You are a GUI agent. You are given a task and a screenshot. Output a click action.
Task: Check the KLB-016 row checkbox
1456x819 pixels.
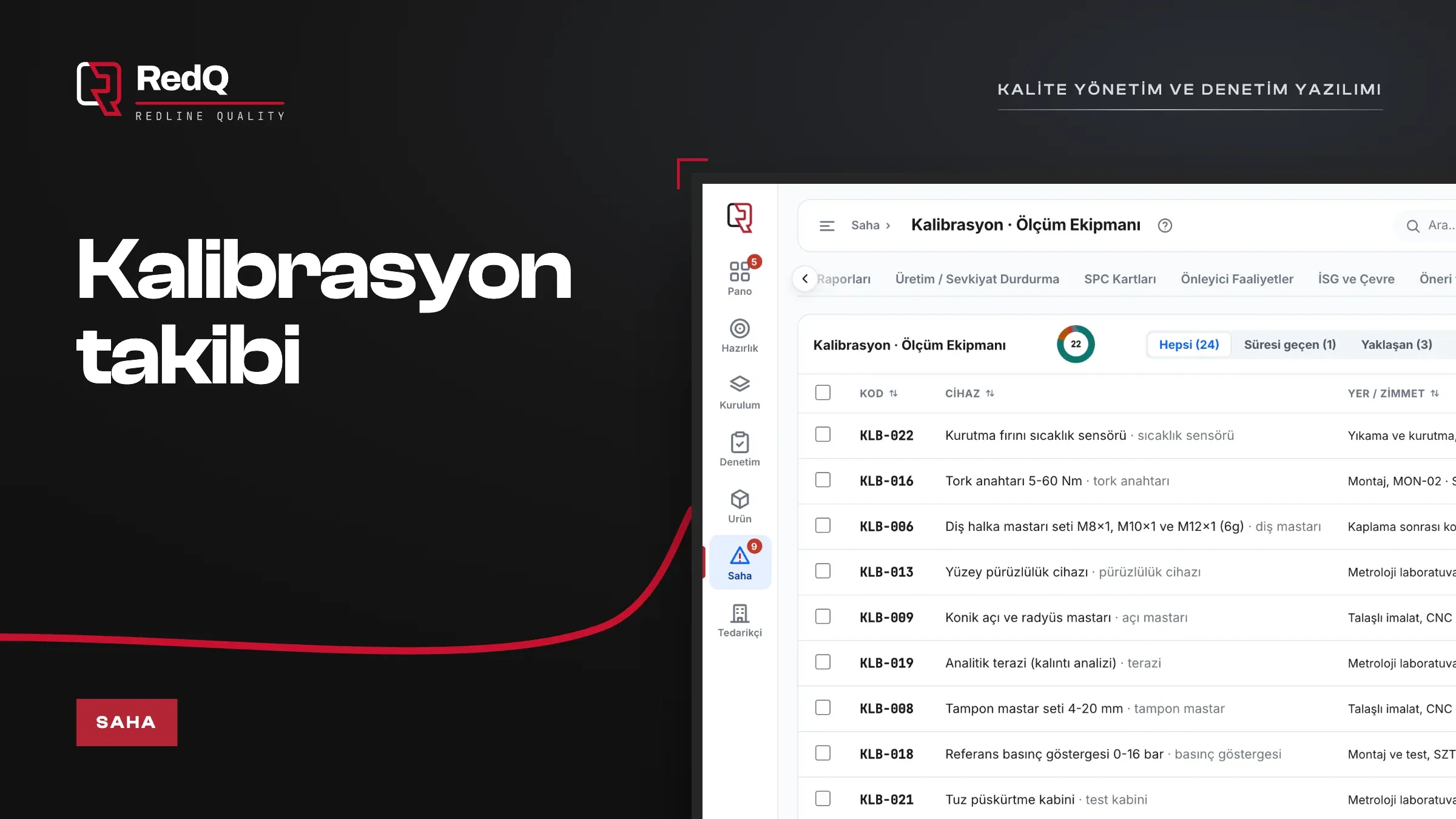(x=823, y=480)
